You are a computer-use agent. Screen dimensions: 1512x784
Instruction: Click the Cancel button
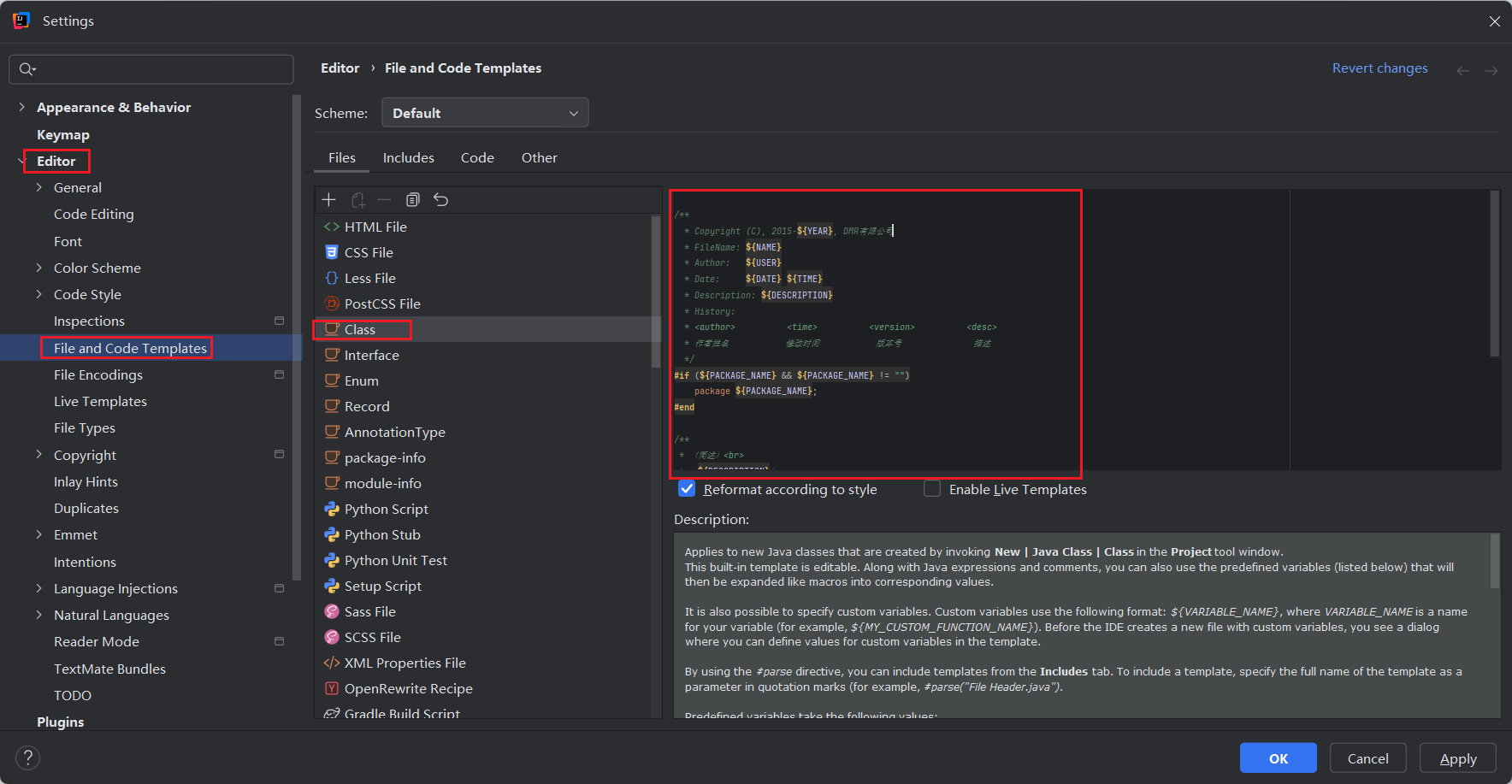pos(1367,758)
